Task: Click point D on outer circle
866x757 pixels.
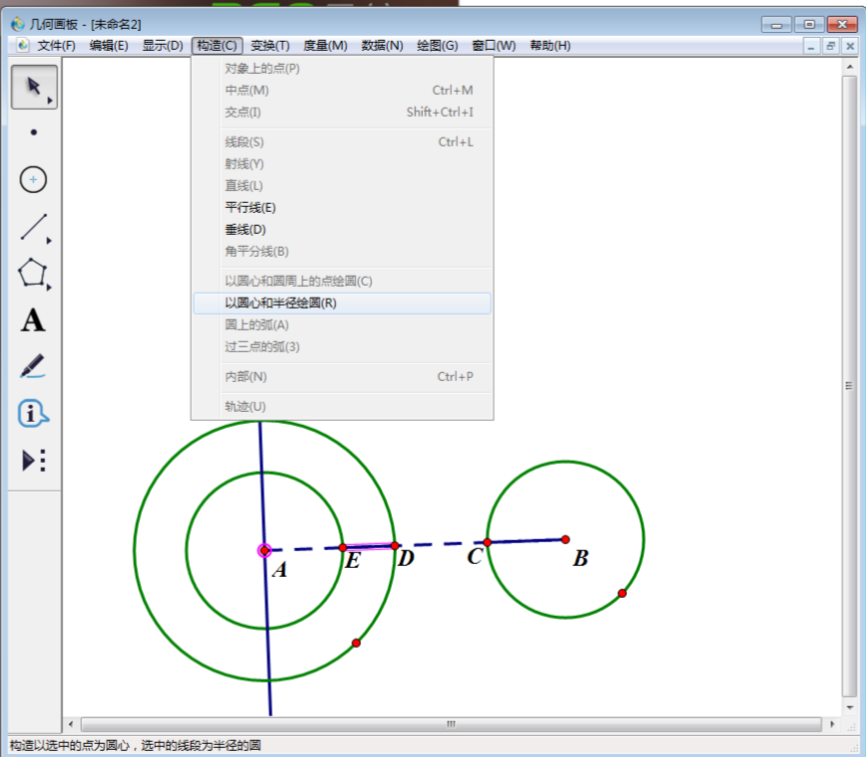Action: (x=395, y=546)
